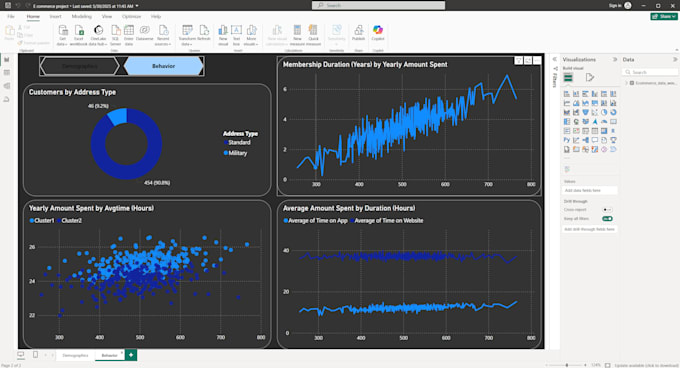680x368 pixels.
Task: Insert a New visual
Action: pyautogui.click(x=223, y=35)
